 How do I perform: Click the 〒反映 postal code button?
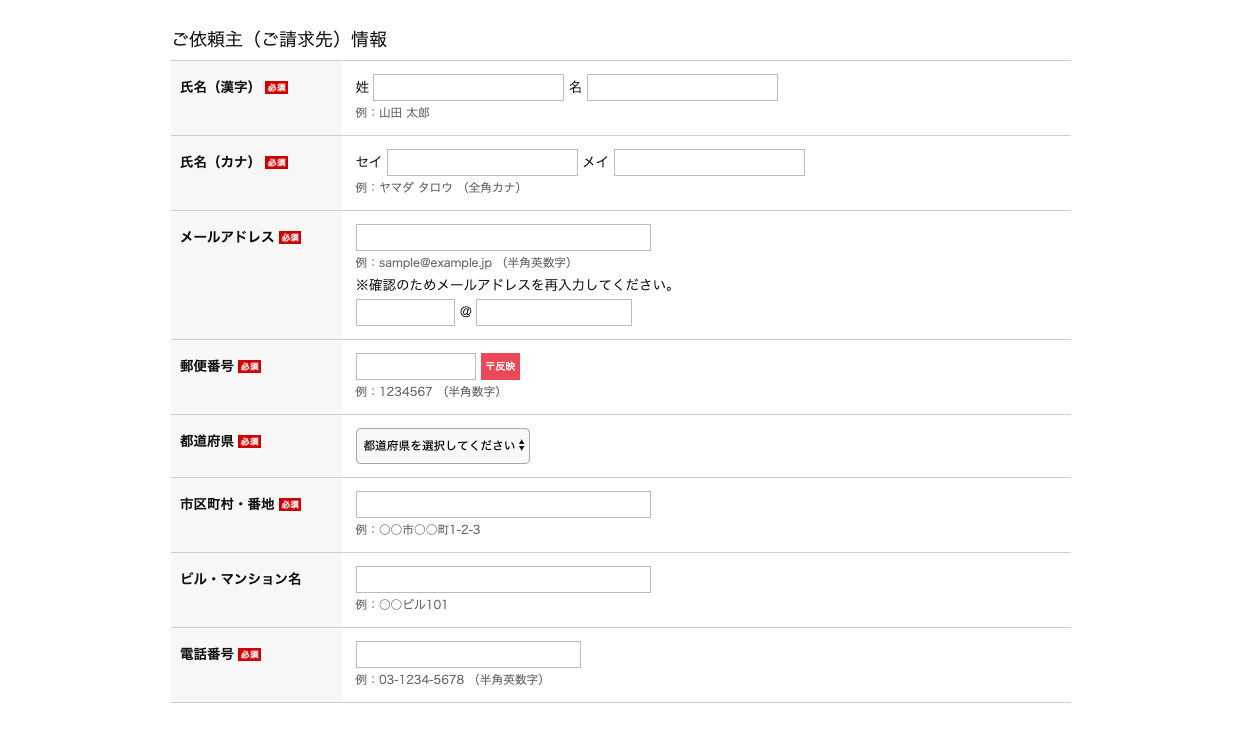click(500, 367)
